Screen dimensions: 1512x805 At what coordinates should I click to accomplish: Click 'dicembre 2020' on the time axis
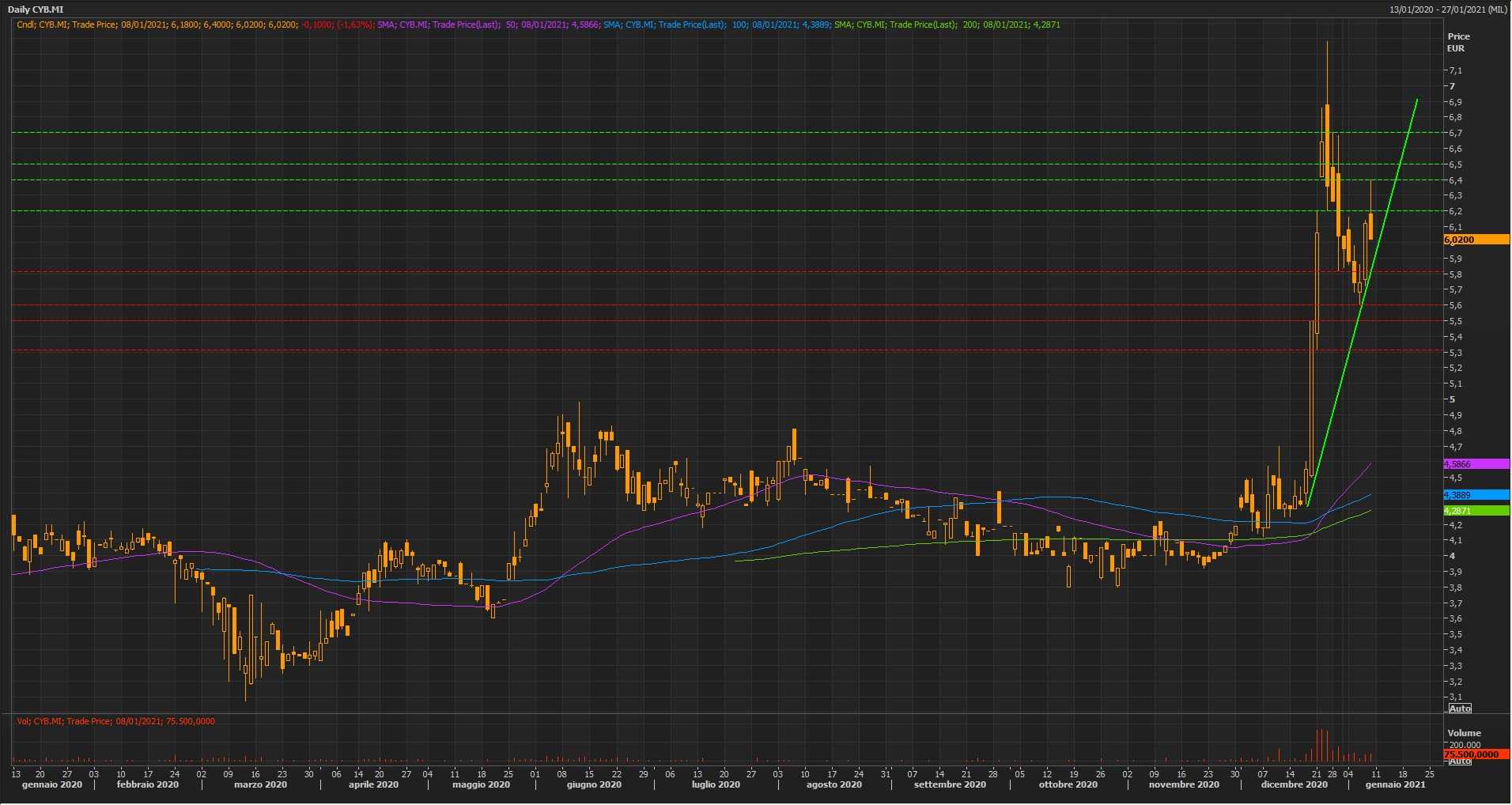(x=1294, y=785)
